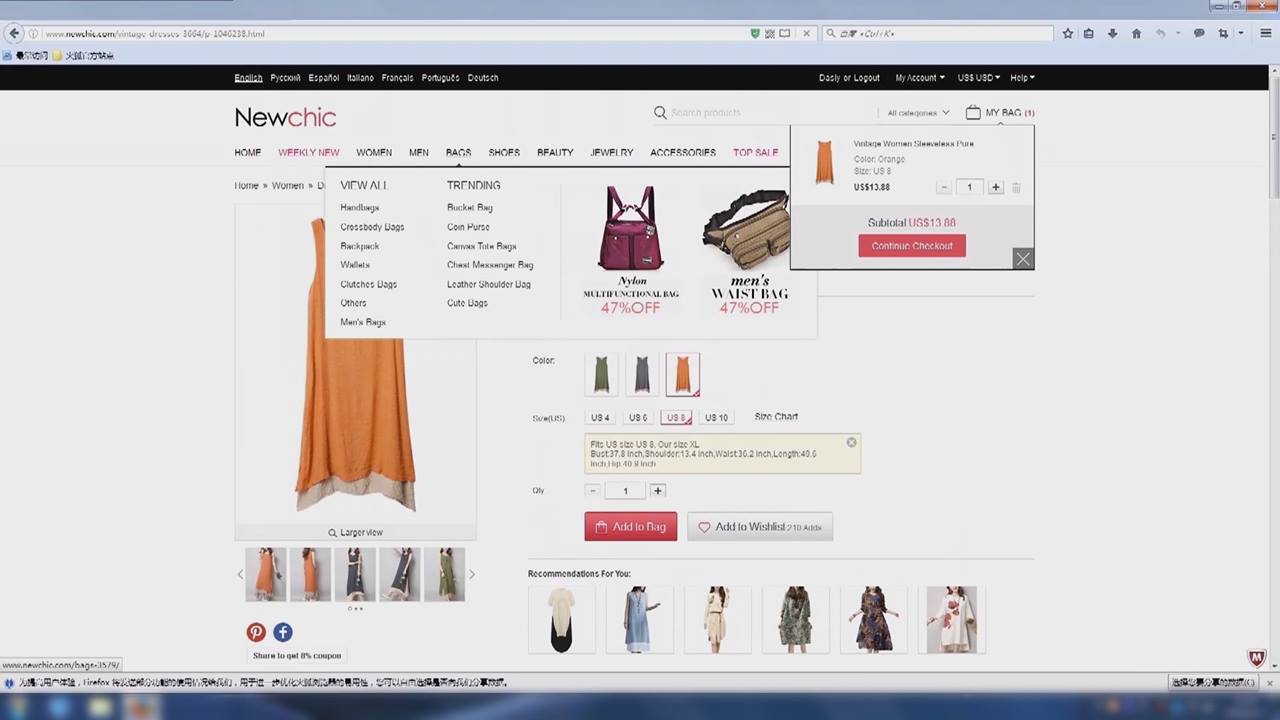Decrease bag item quantity with minus
The width and height of the screenshot is (1280, 720).
tap(943, 187)
